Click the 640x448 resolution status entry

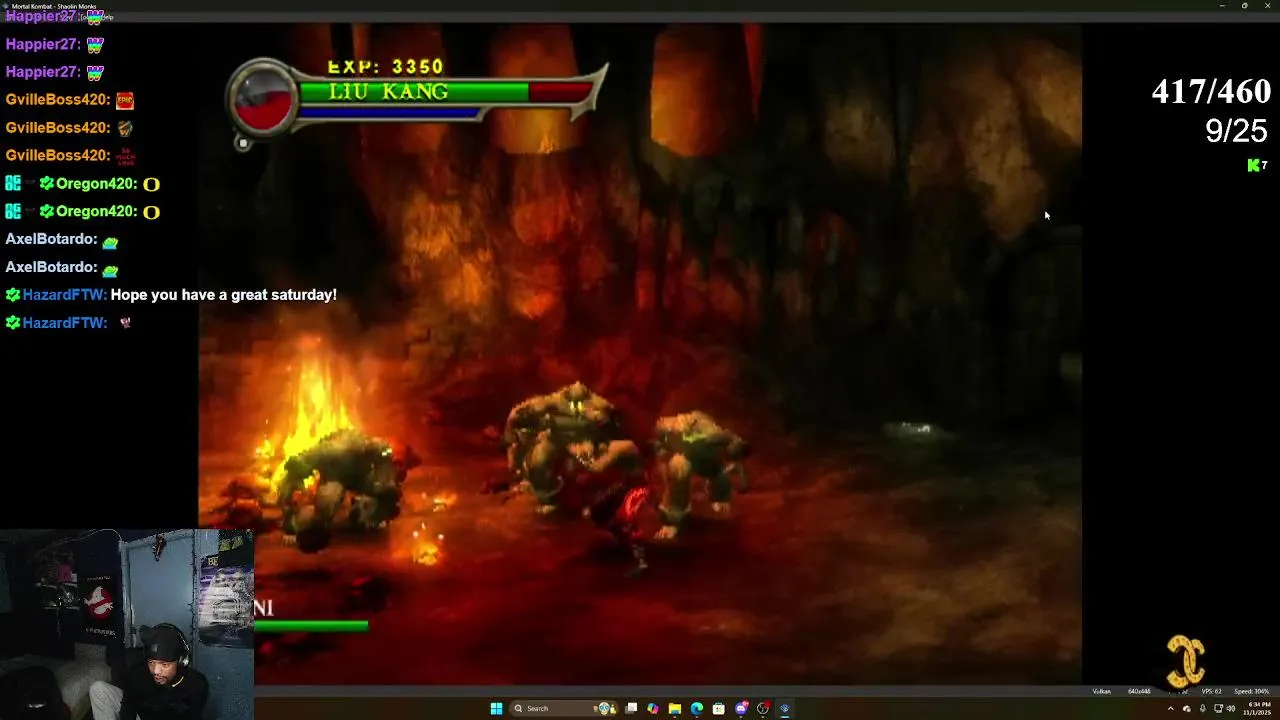coord(1139,691)
